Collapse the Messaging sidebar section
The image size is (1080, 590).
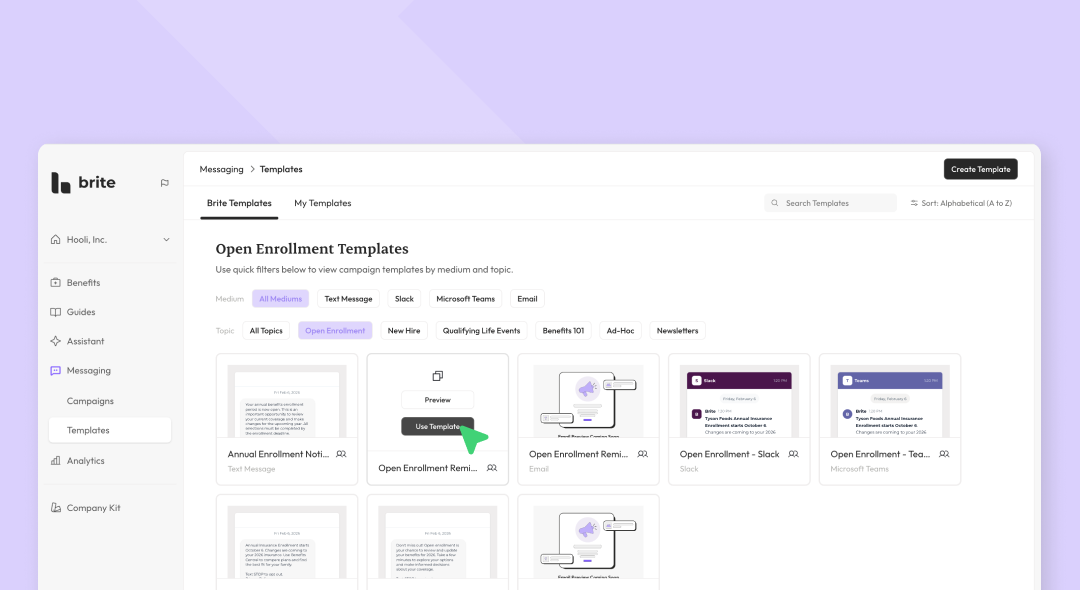[88, 371]
